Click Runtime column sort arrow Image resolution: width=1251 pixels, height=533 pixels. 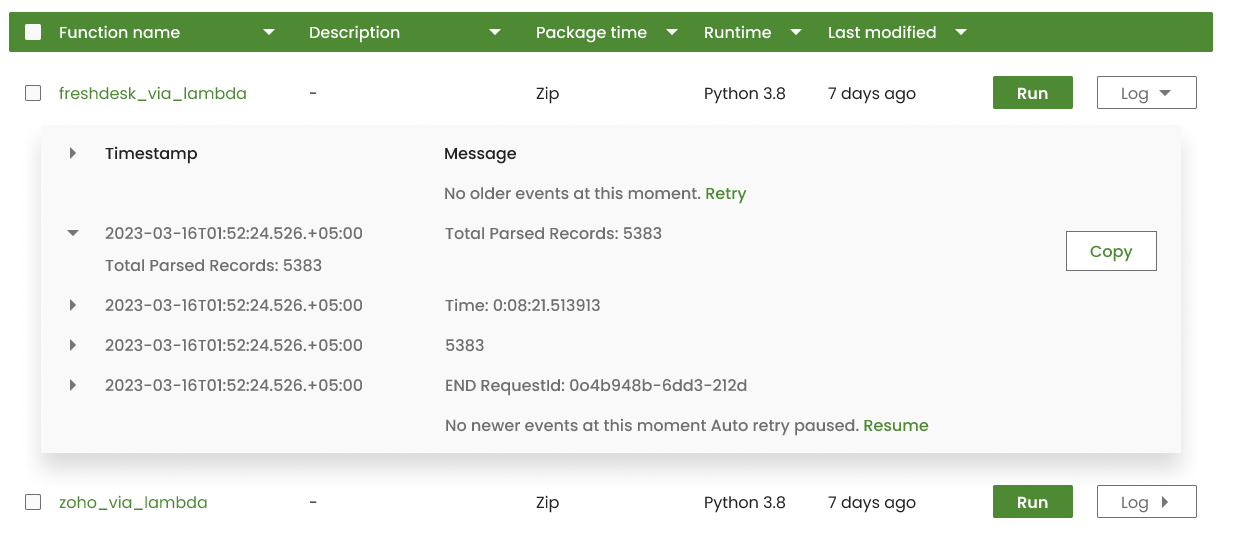coord(796,33)
